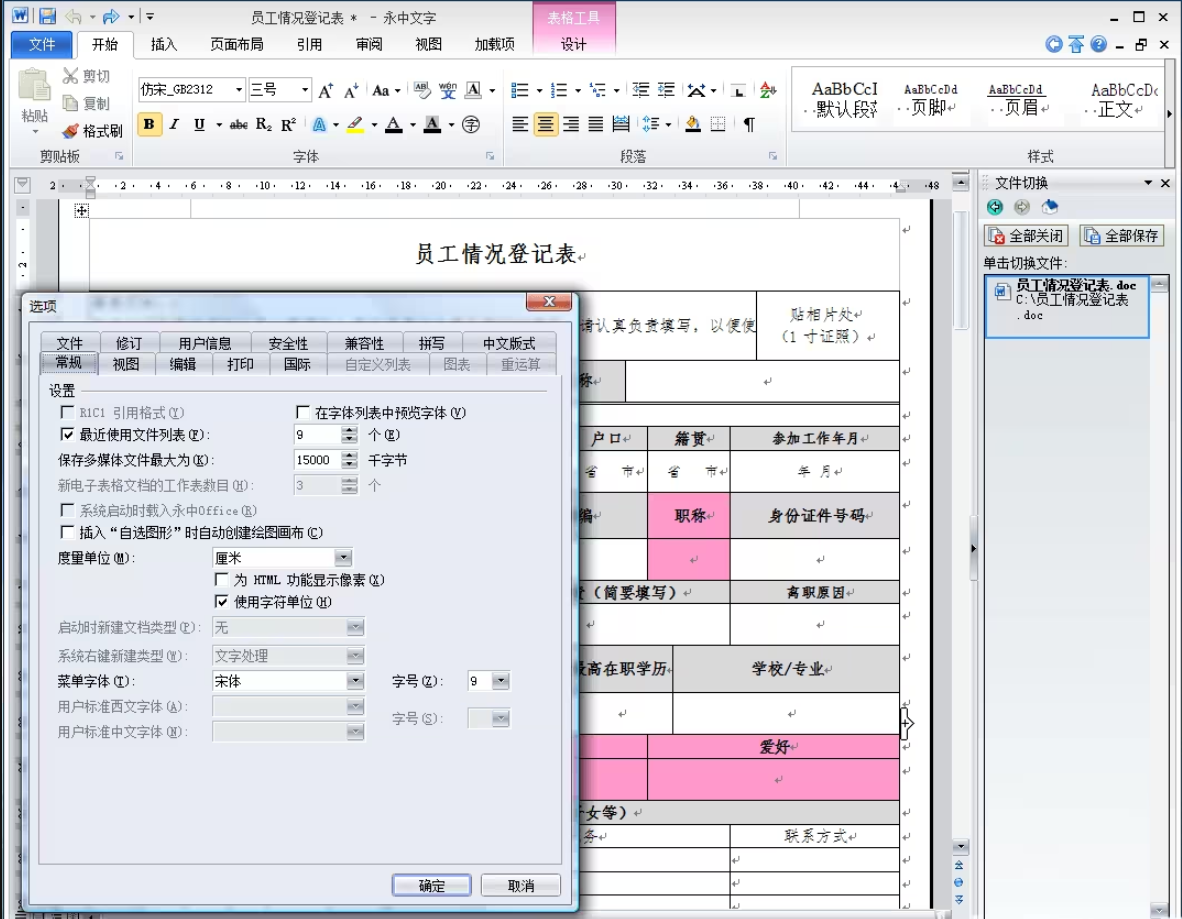Viewport: 1182px width, 919px height.
Task: Toggle Italic formatting button
Action: point(174,124)
